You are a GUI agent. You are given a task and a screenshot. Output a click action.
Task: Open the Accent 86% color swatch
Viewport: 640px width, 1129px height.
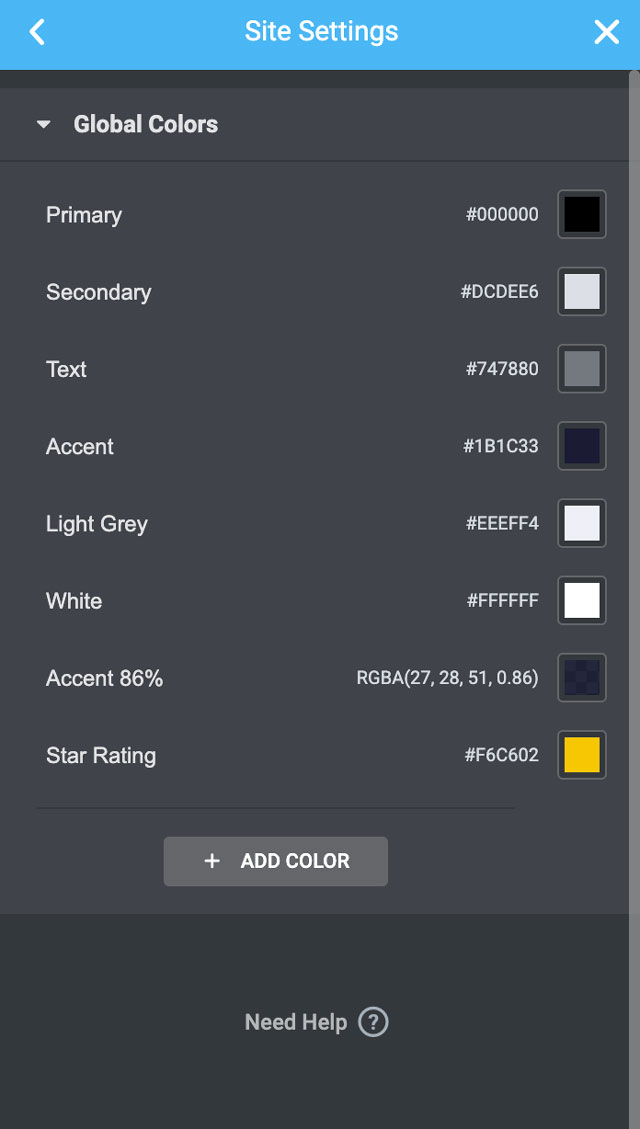point(582,678)
